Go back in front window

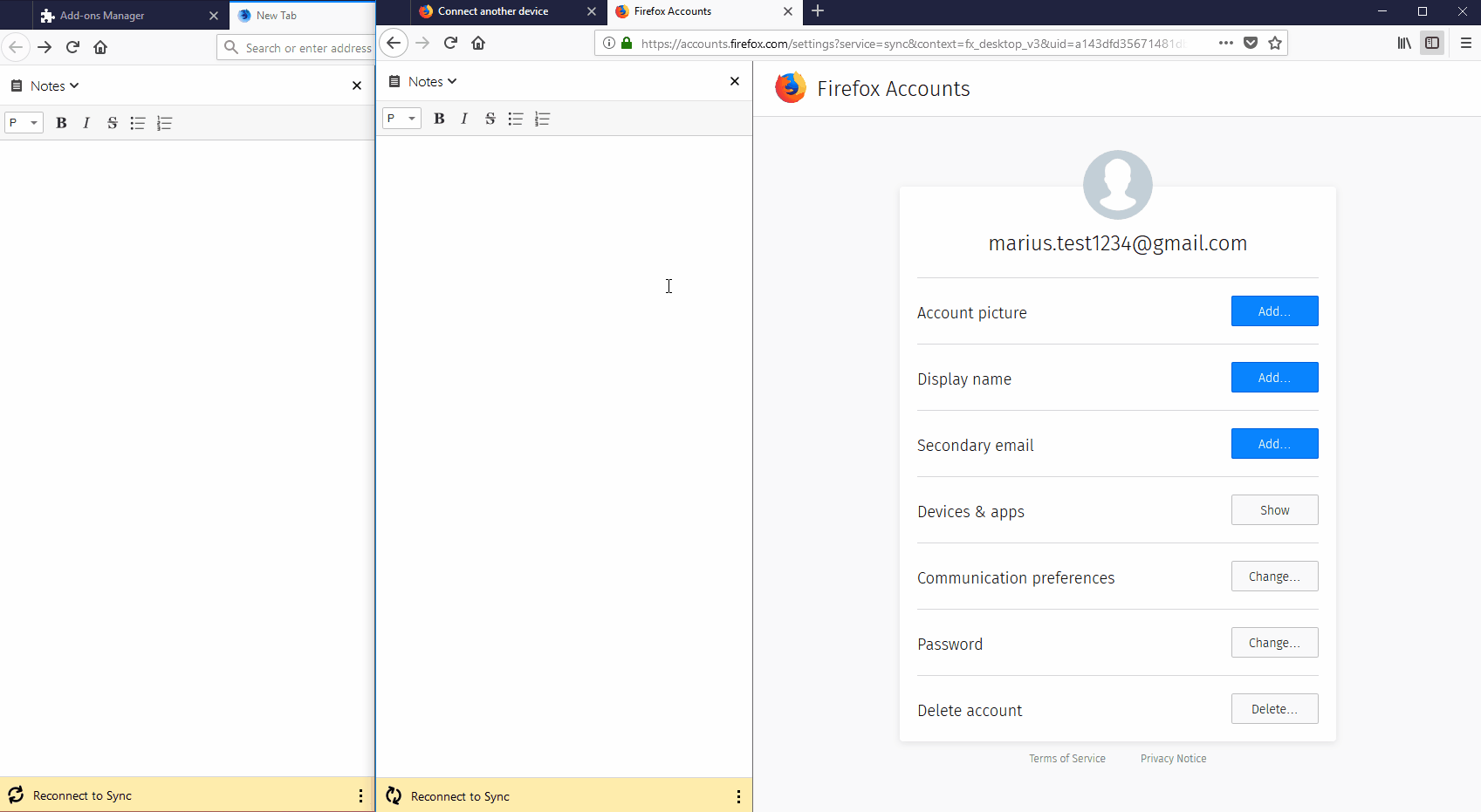coord(394,43)
